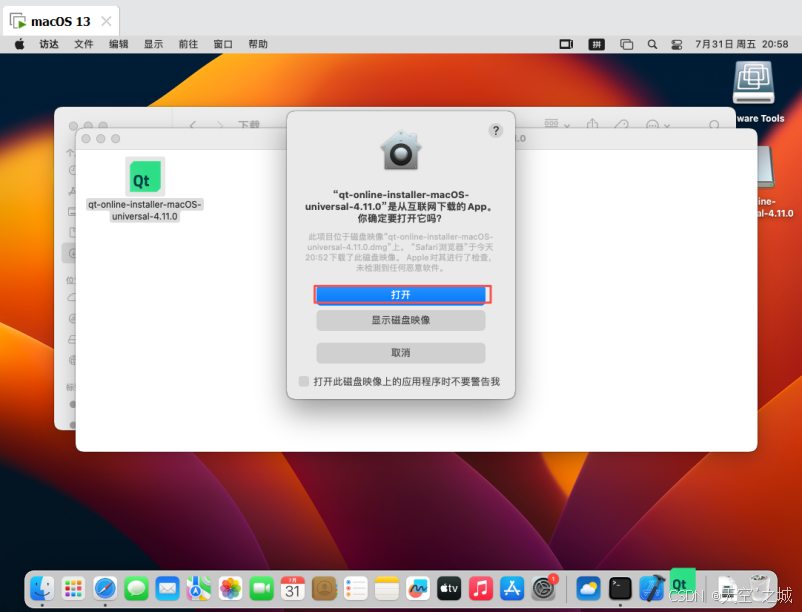The width and height of the screenshot is (802, 612).
Task: Close the macOS 13 VM tab
Action: tap(106, 21)
